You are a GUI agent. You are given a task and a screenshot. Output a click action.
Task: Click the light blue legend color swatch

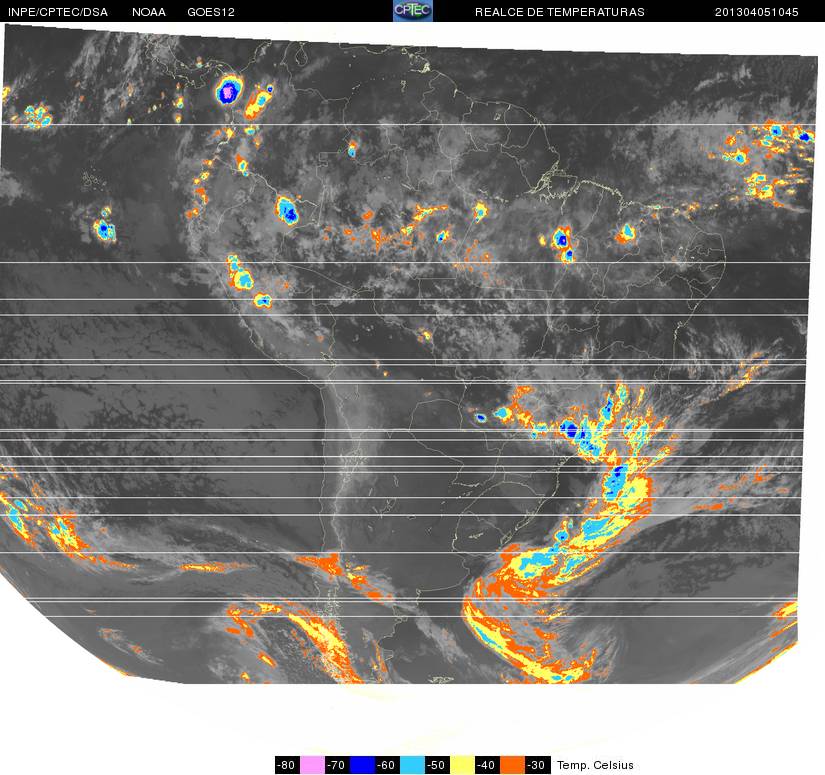coord(412,765)
